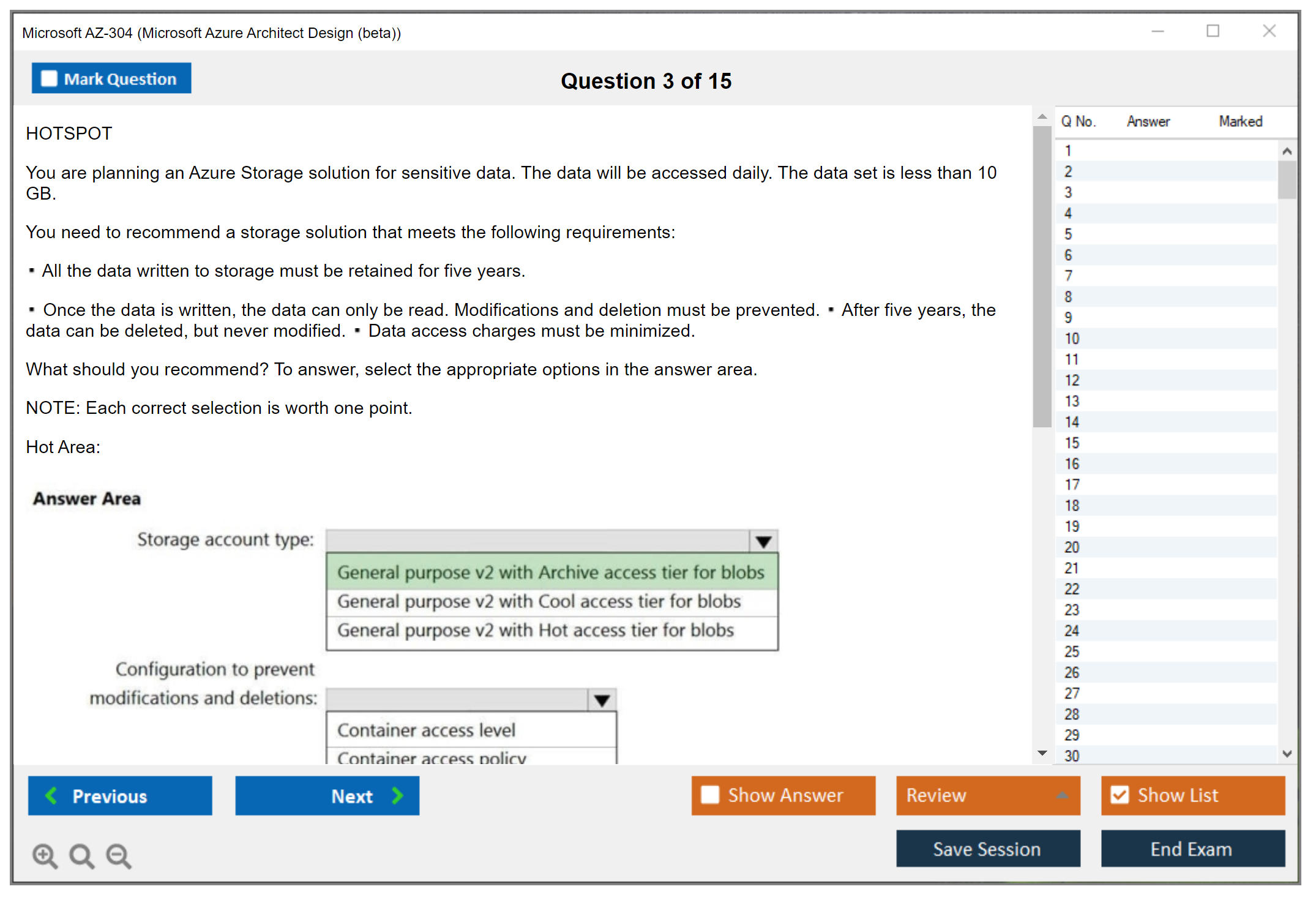Expand the Review dropdown menu
The image size is (1316, 900).
pos(1063,795)
